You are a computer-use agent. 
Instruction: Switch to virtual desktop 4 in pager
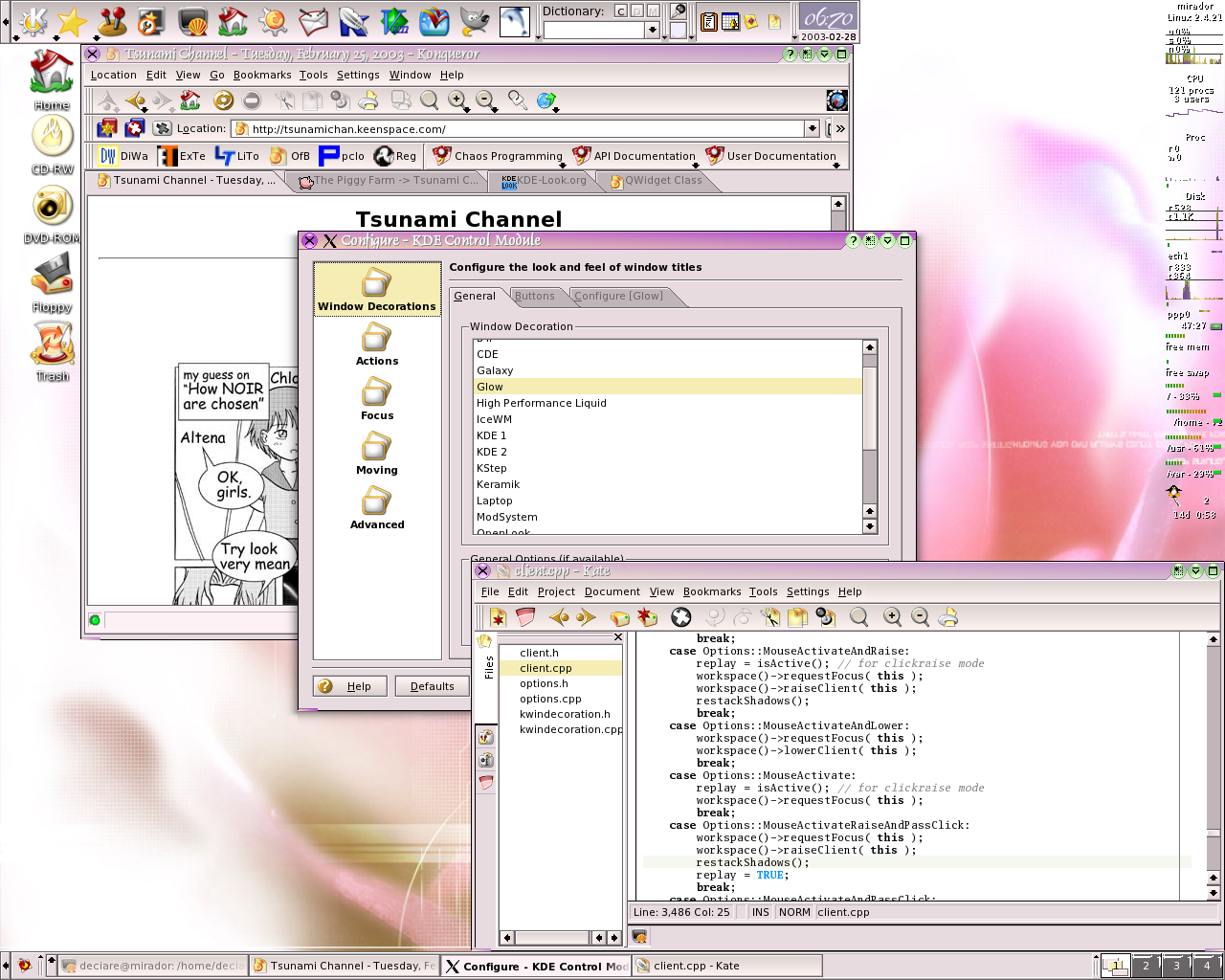1207,966
